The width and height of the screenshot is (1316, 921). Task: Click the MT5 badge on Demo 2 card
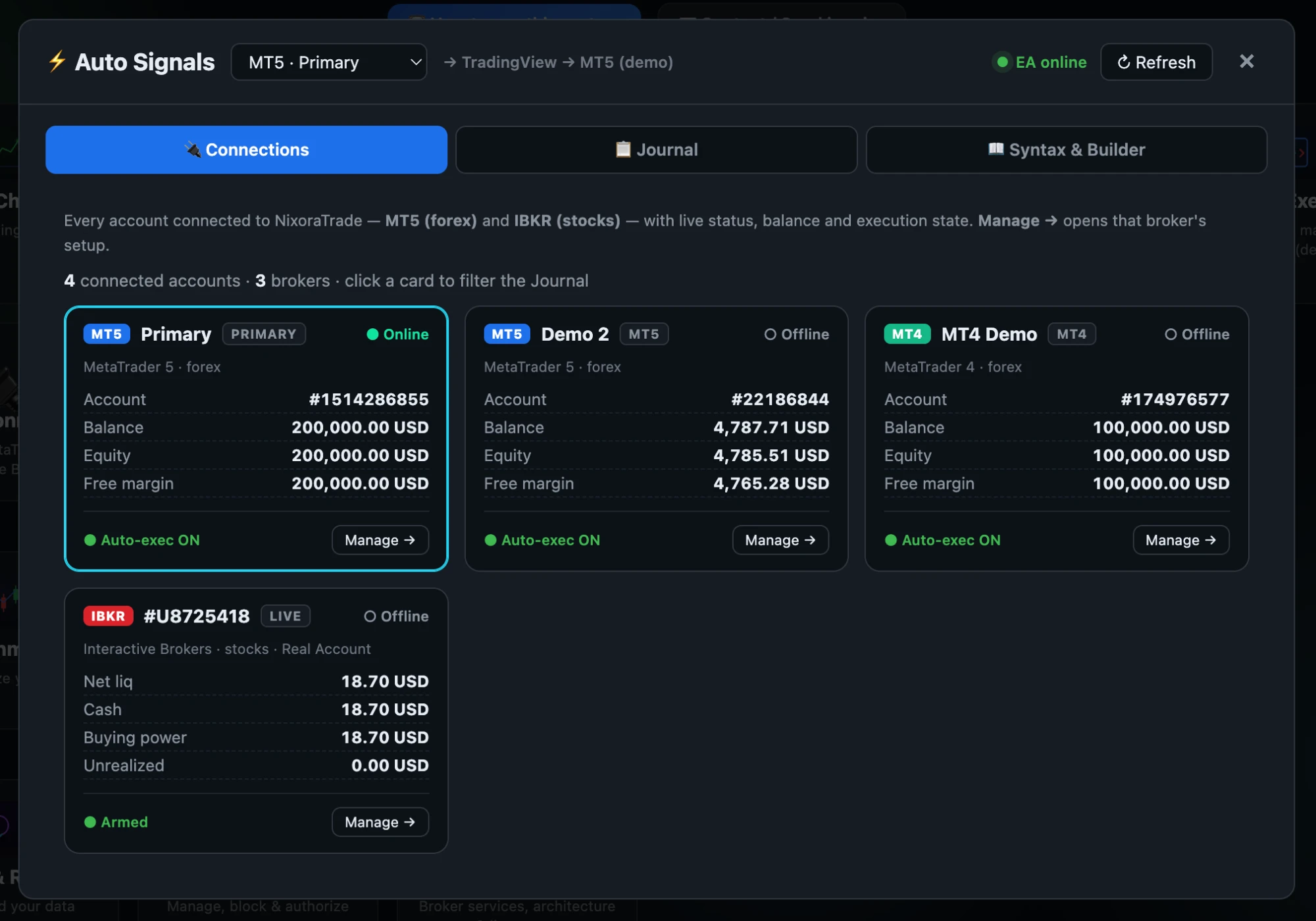(507, 334)
